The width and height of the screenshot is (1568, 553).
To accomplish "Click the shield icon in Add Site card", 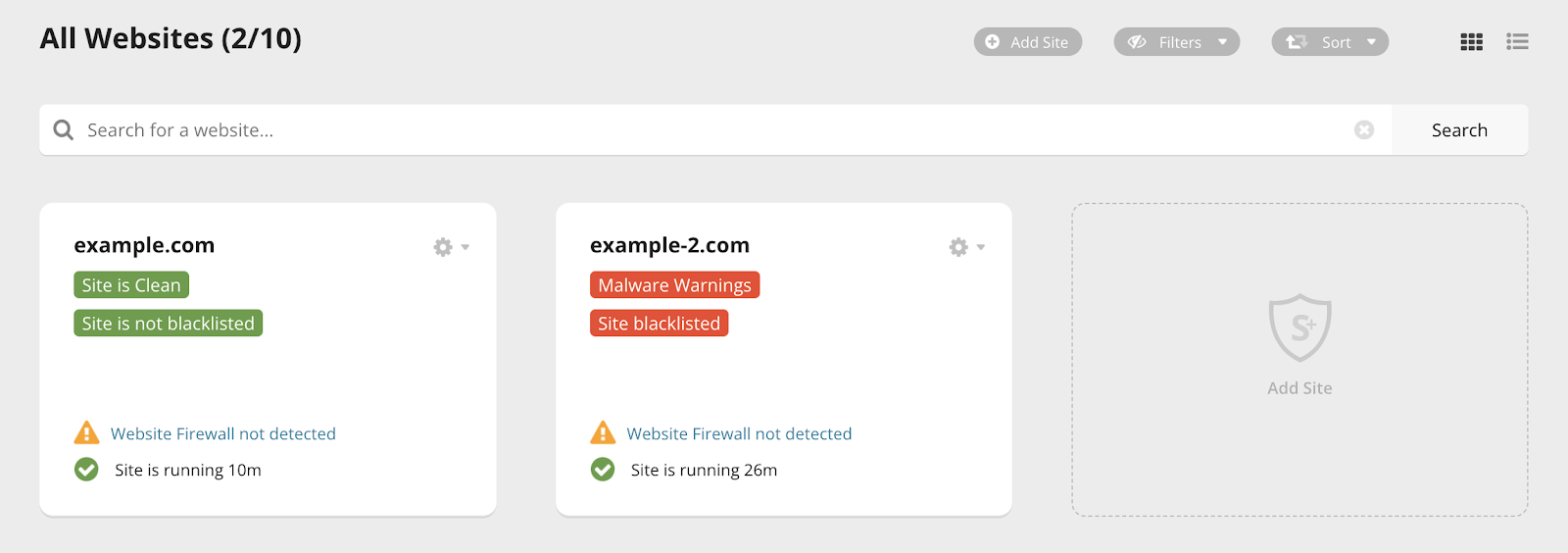I will coord(1299,327).
